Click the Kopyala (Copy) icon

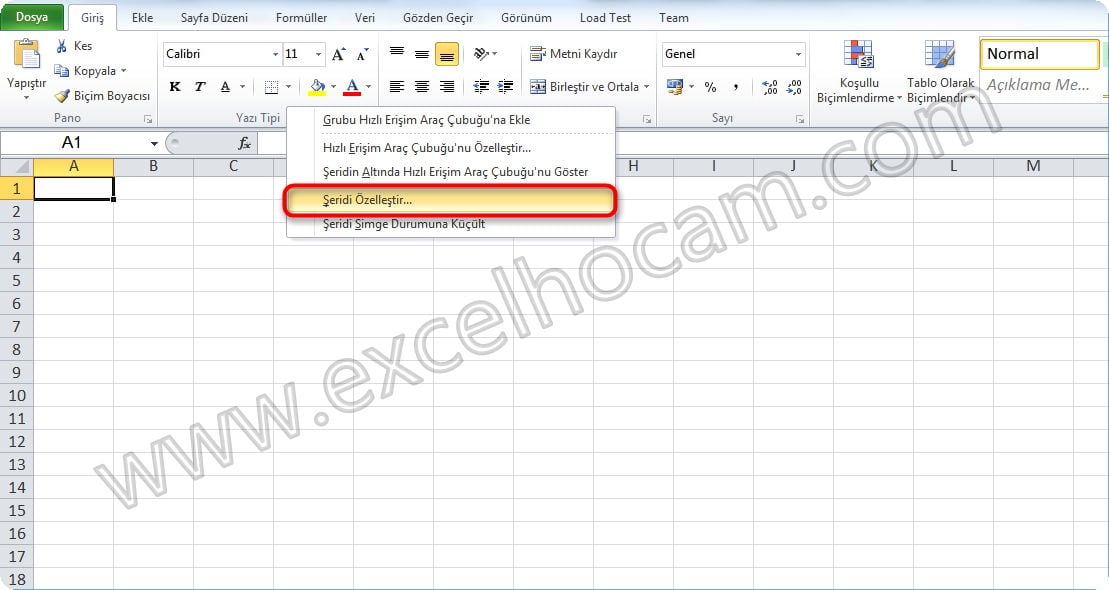[62, 71]
